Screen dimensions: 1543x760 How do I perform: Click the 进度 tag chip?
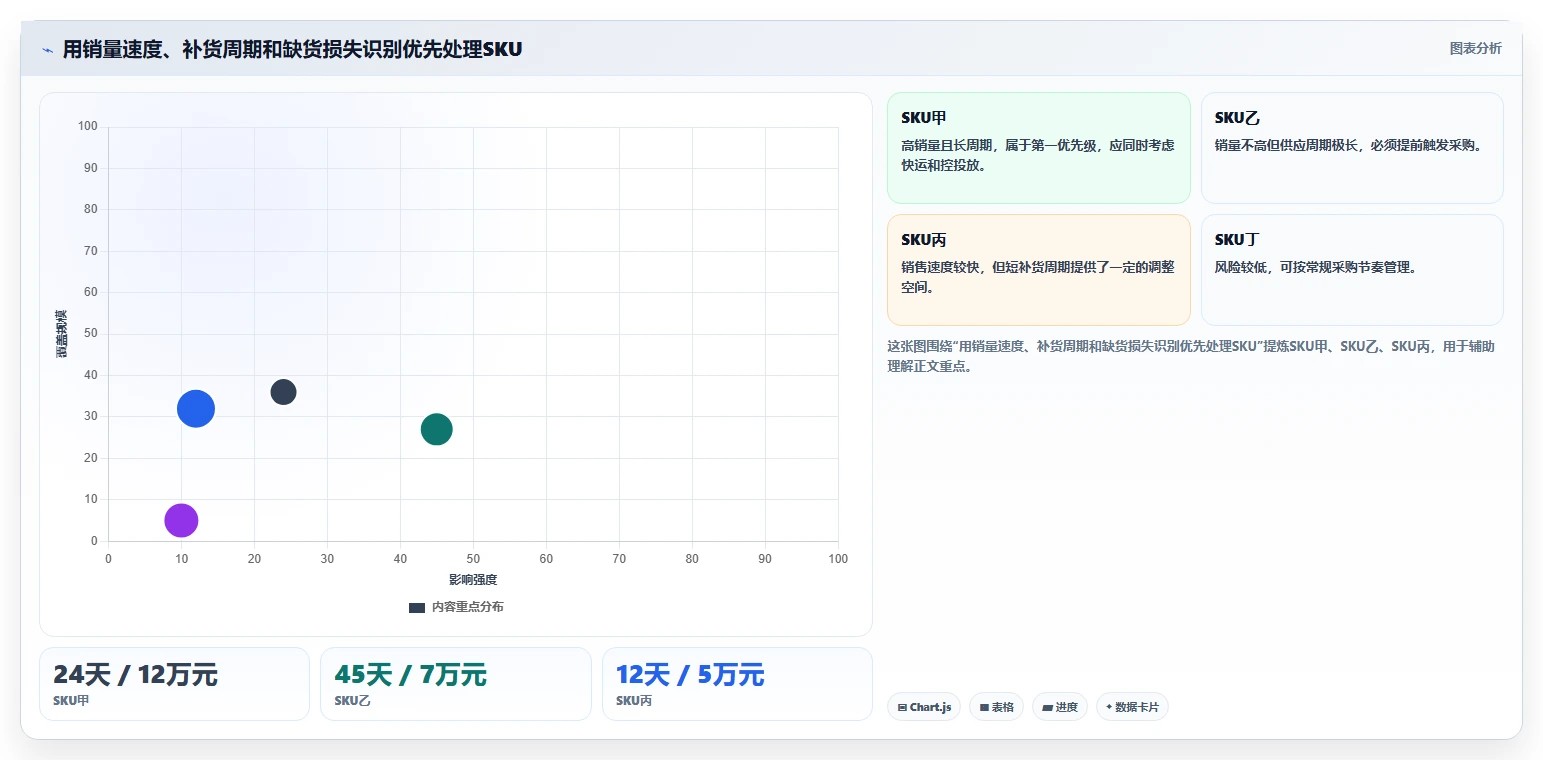point(1060,707)
